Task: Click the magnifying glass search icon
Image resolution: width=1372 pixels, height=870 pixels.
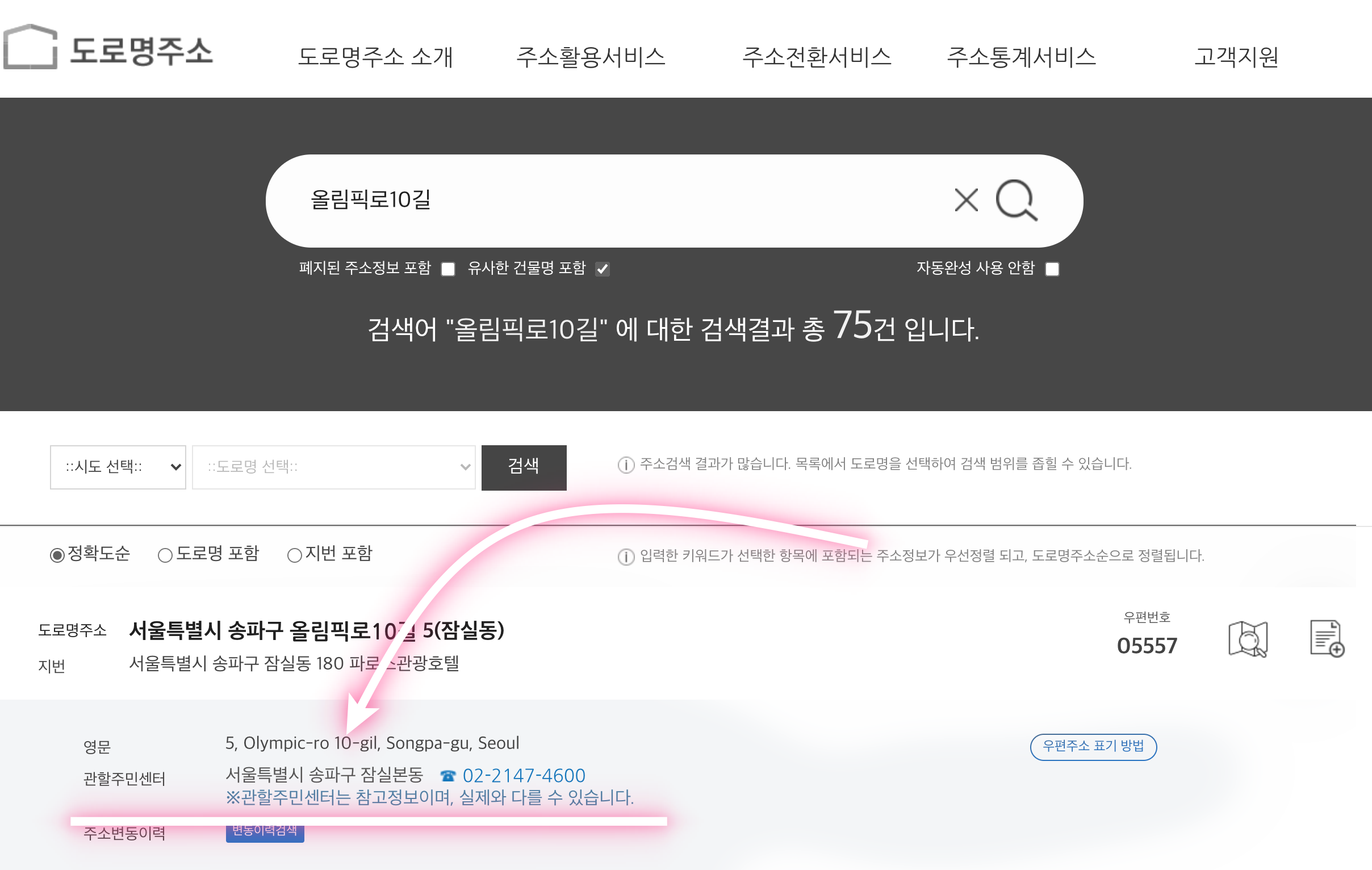Action: [1016, 200]
